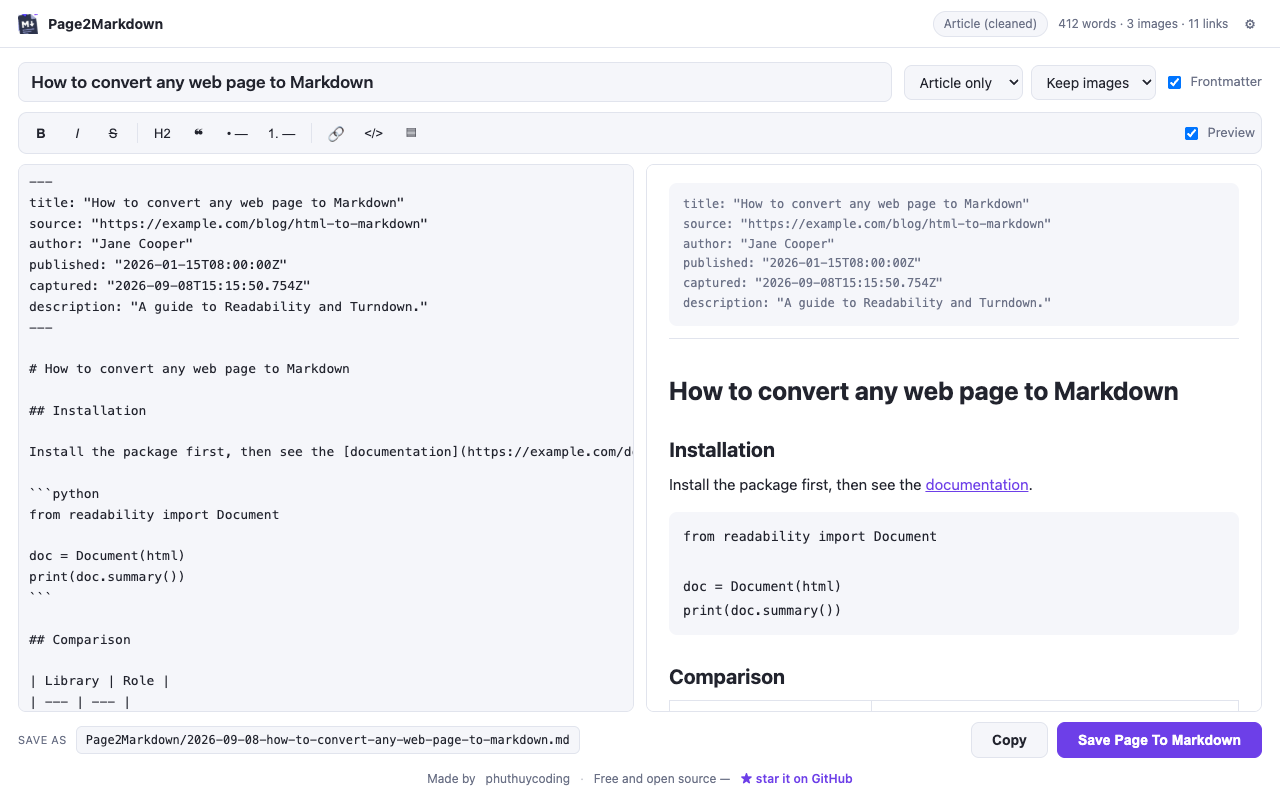
Task: Click the Article (cleaned) badge
Action: point(990,24)
